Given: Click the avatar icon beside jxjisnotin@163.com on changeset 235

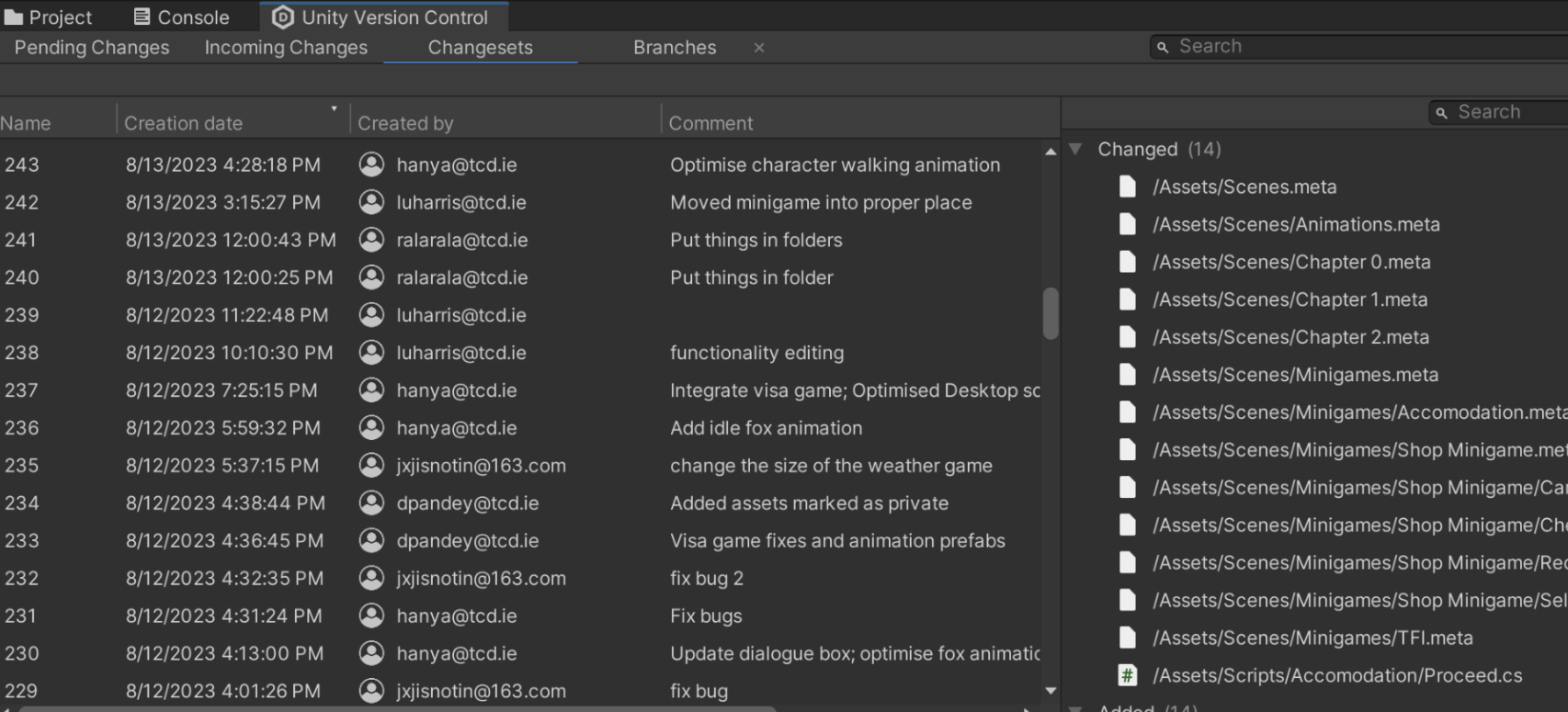Looking at the screenshot, I should [x=371, y=466].
